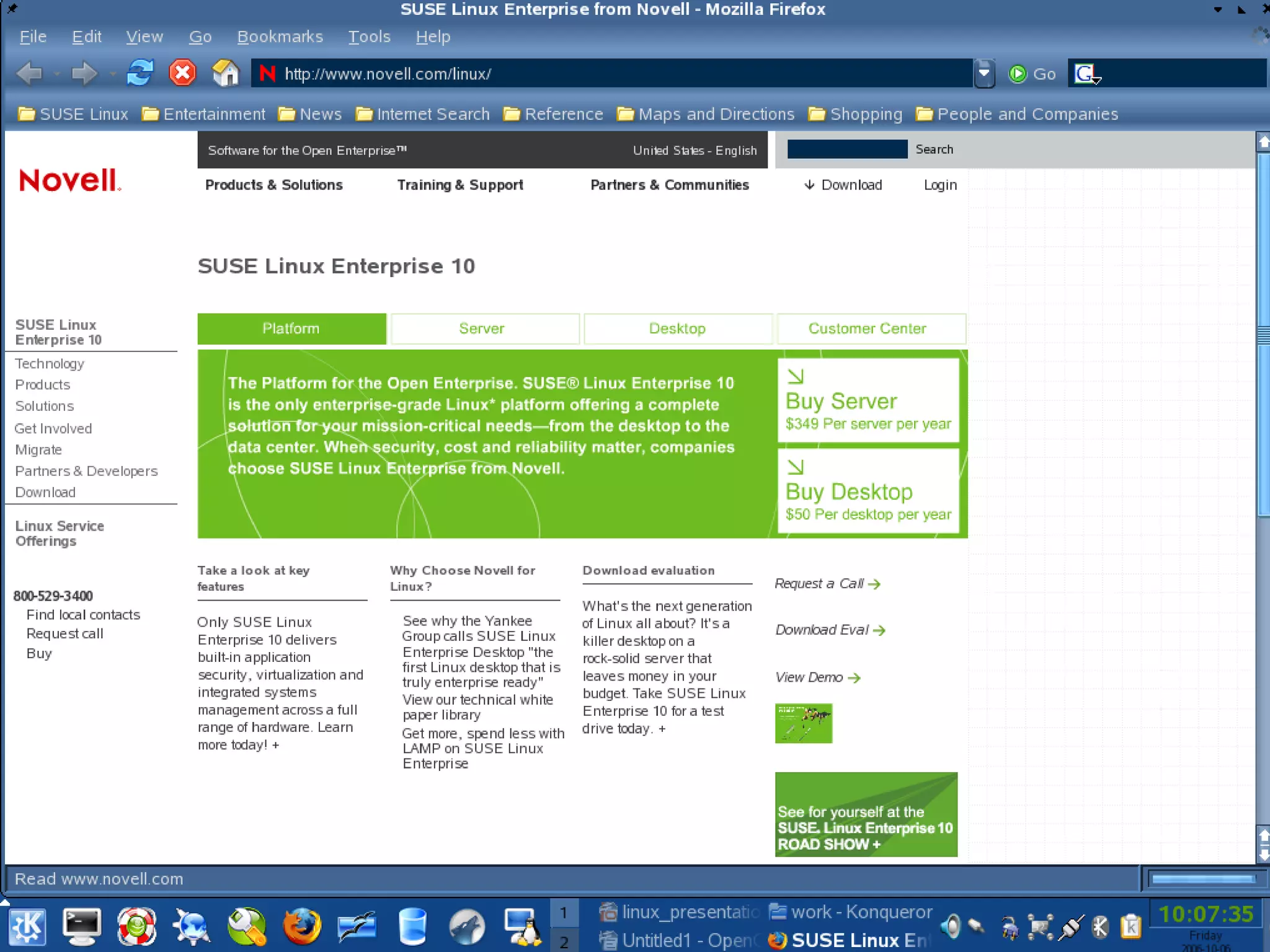This screenshot has width=1270, height=952.
Task: Open the SUSE Linux bookmark folder
Action: [x=73, y=114]
